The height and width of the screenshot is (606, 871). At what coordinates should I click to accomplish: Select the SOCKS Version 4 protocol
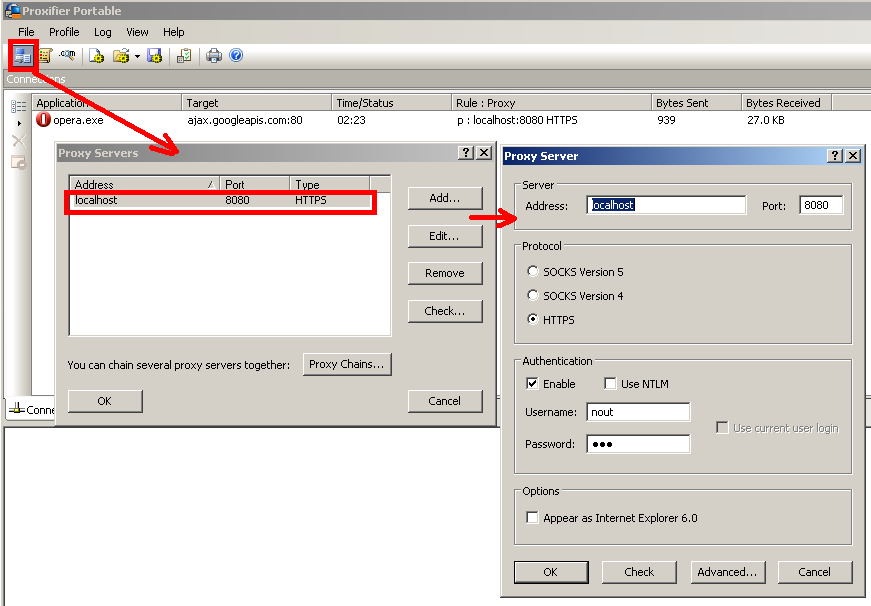[x=533, y=295]
